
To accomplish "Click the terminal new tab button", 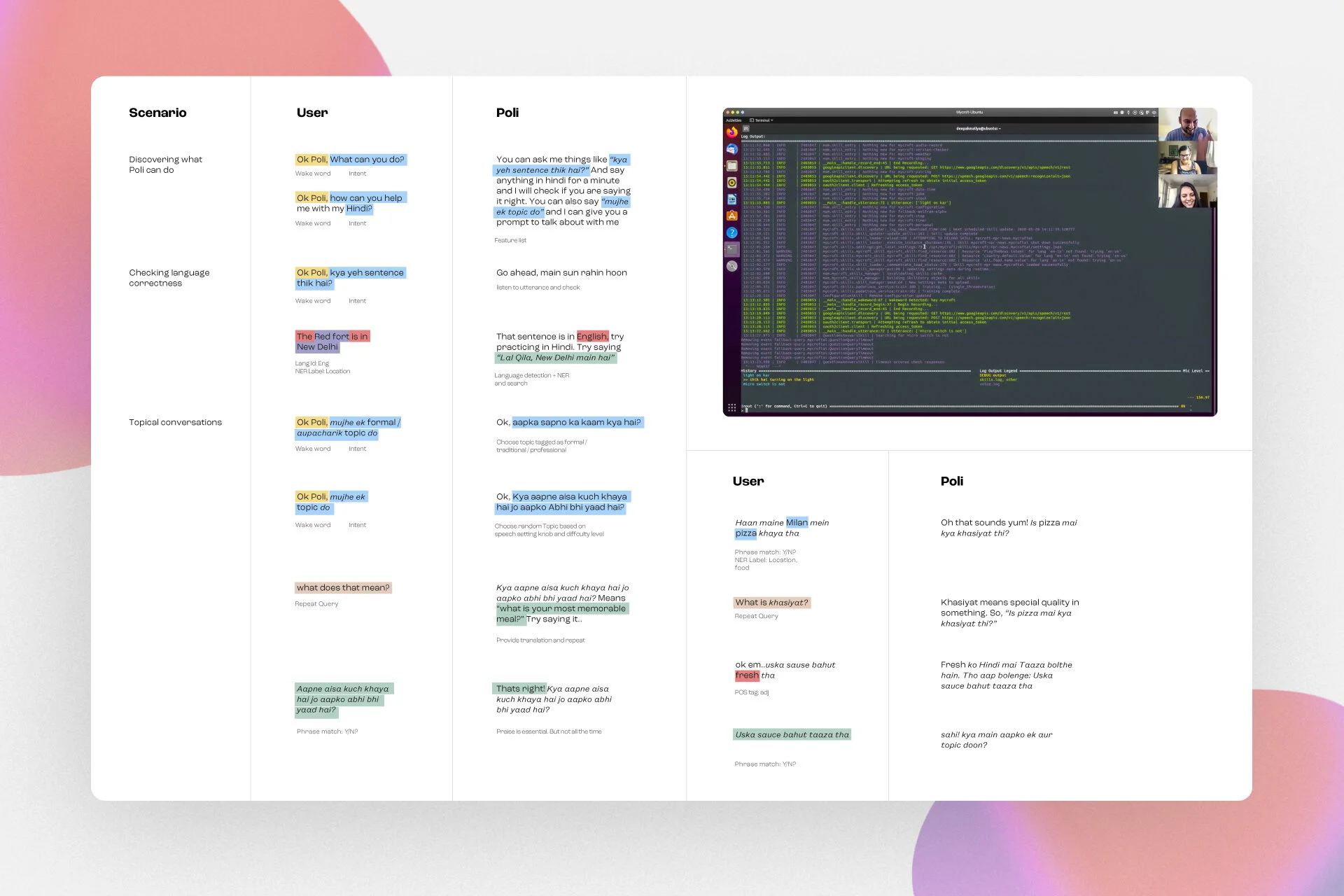I will [x=746, y=129].
